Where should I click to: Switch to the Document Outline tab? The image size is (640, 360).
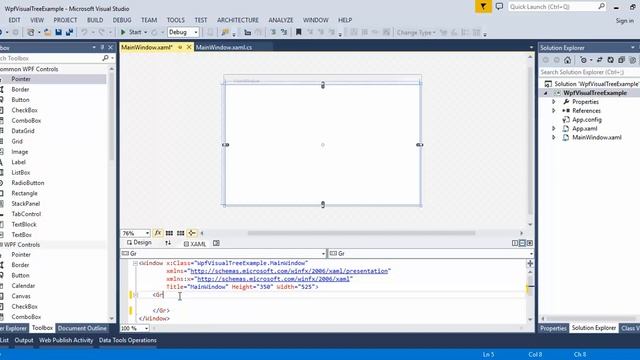point(82,328)
